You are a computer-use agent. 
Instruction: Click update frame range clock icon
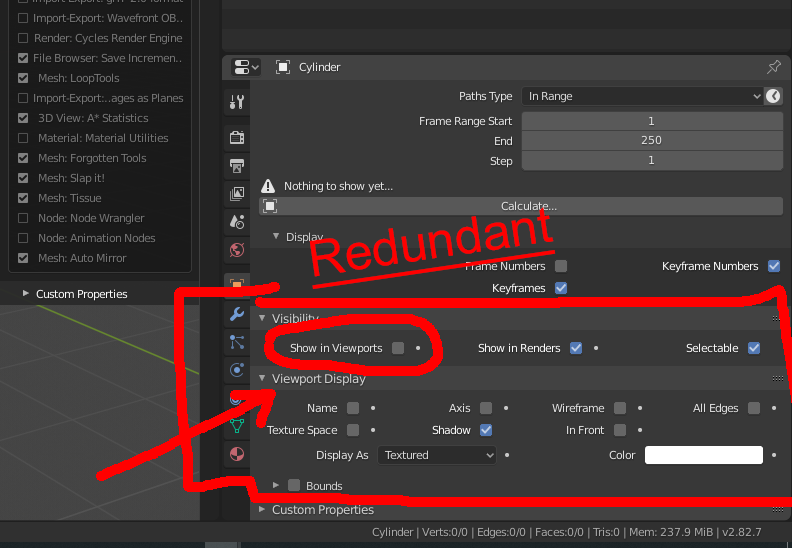coord(773,96)
